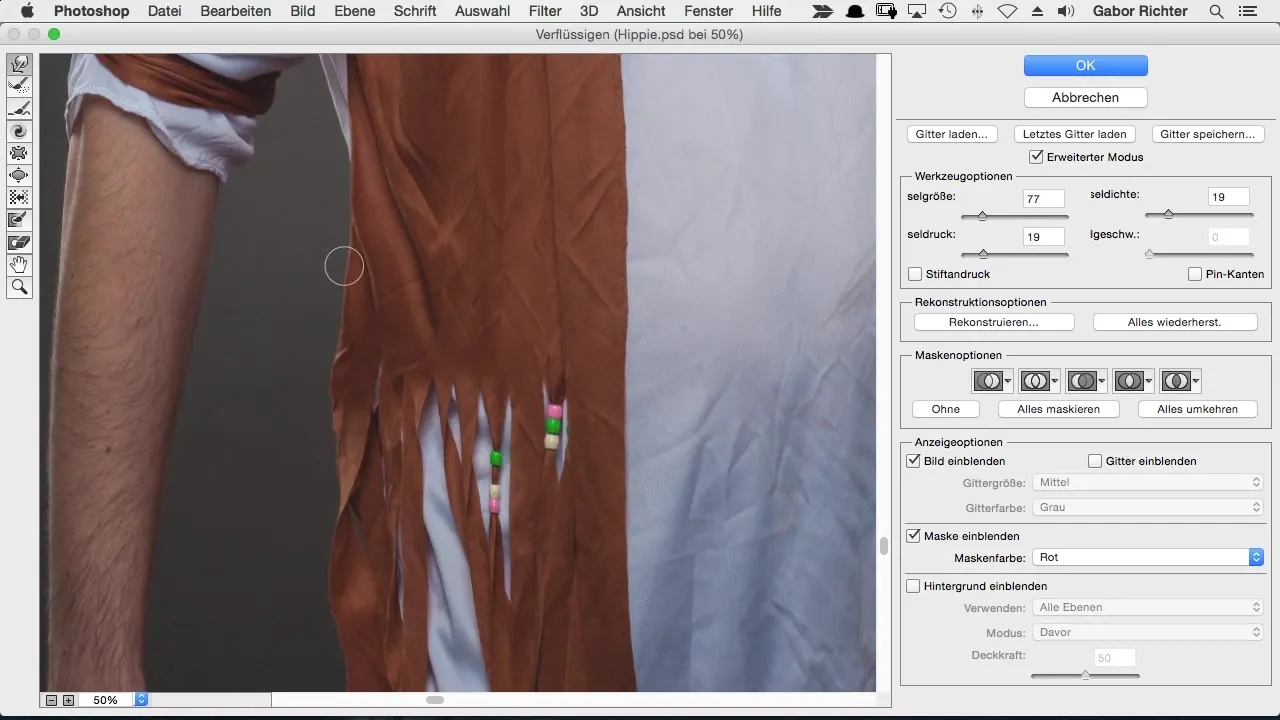This screenshot has width=1280, height=720.
Task: Select the Pucker tool
Action: click(19, 153)
